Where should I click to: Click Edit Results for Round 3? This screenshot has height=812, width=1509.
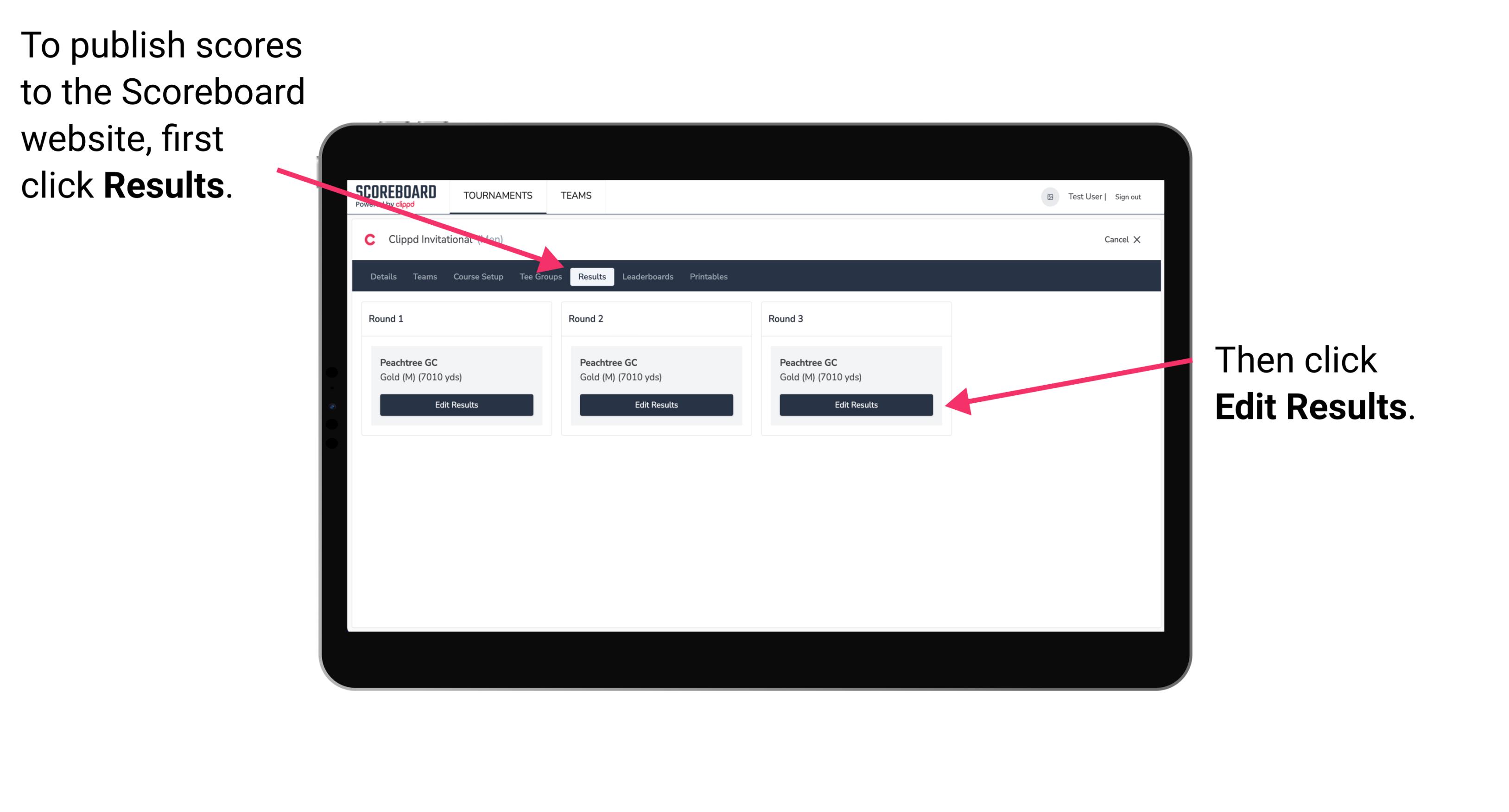[x=854, y=405]
